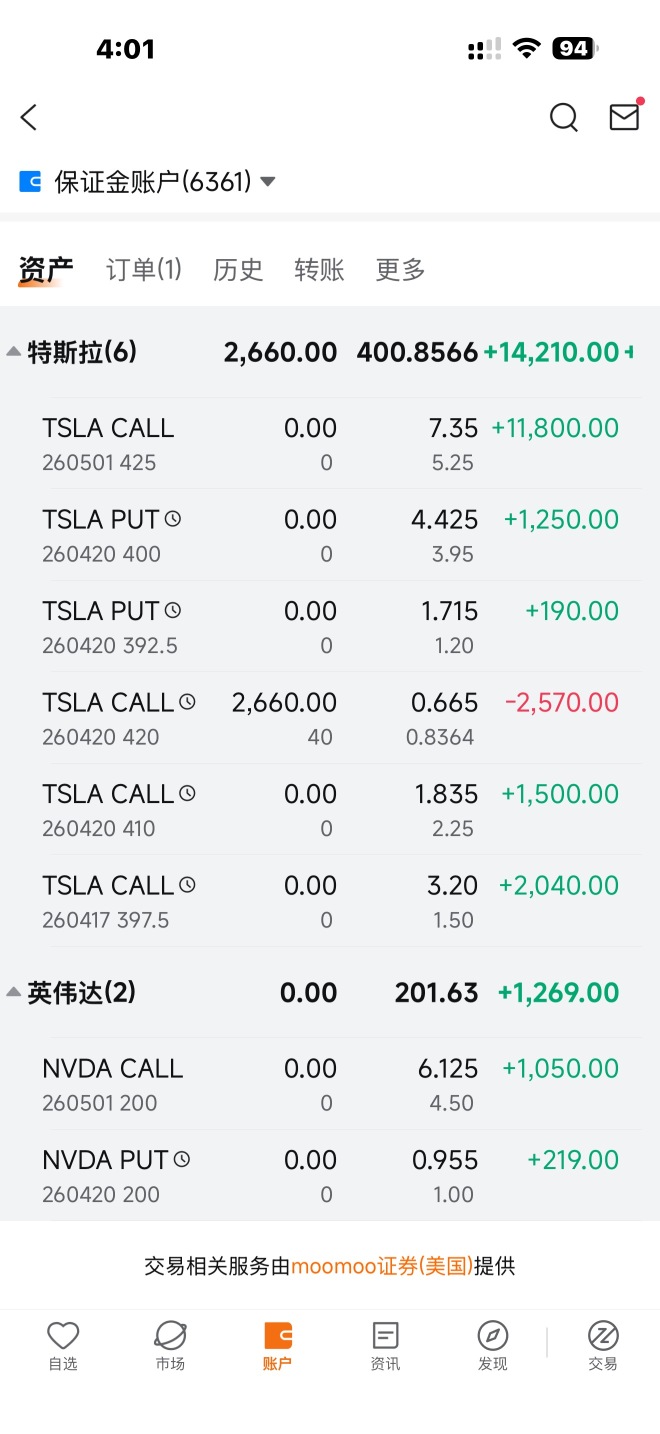Open NVDA CALL 260501 200 position

330,1084
